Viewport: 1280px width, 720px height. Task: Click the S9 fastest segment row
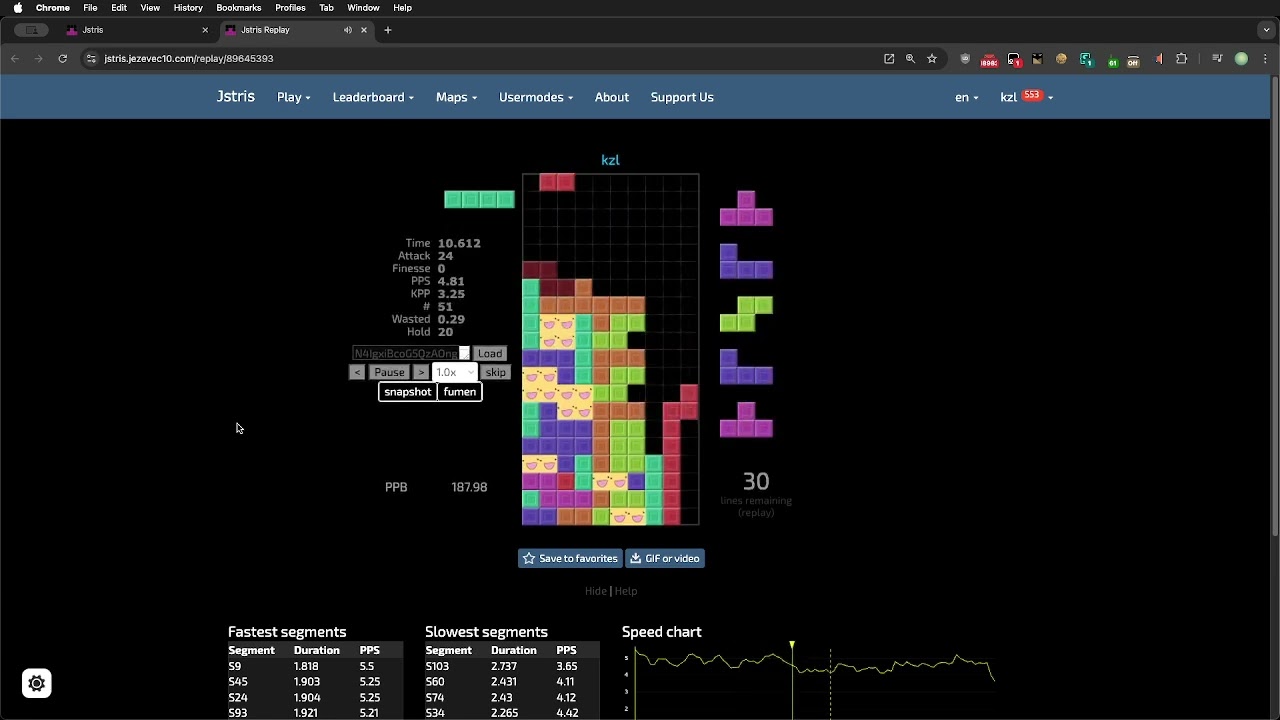click(x=315, y=666)
